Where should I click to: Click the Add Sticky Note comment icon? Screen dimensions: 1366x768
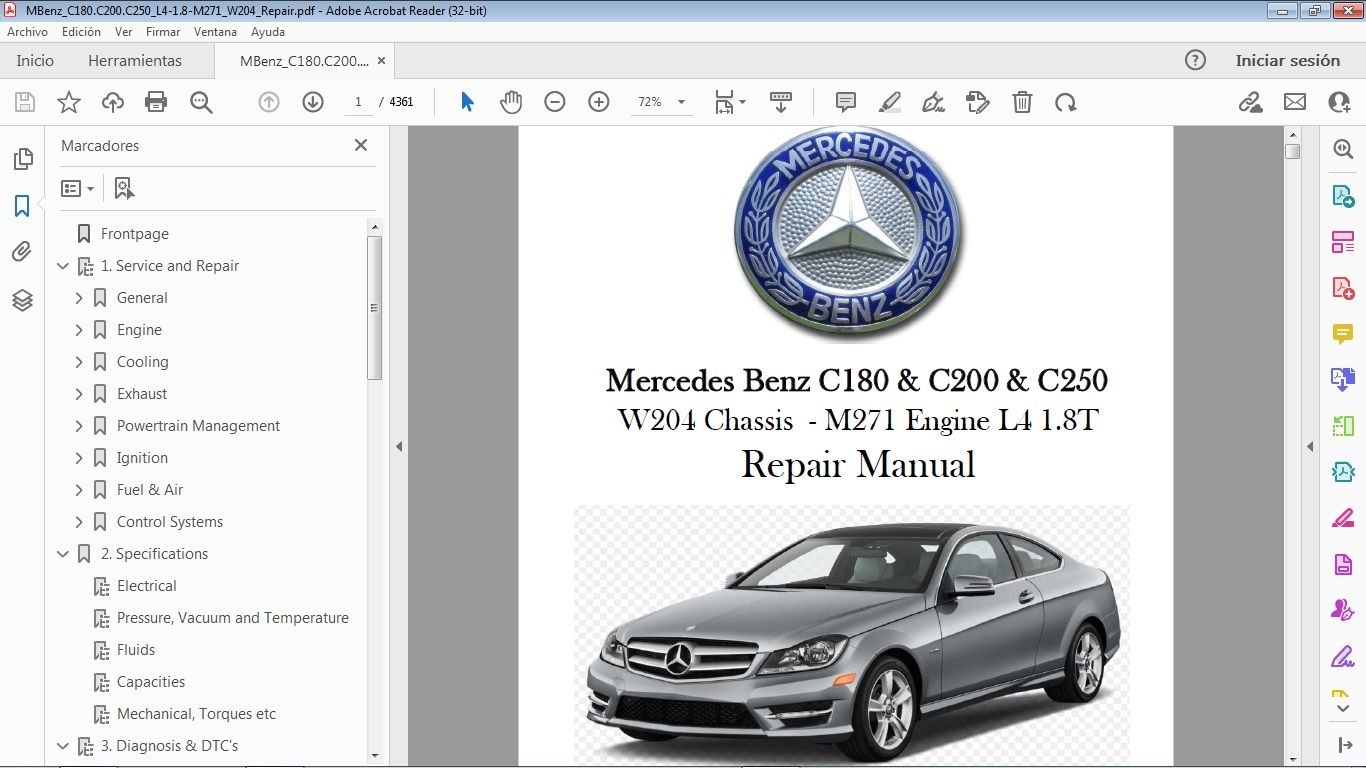[x=845, y=101]
